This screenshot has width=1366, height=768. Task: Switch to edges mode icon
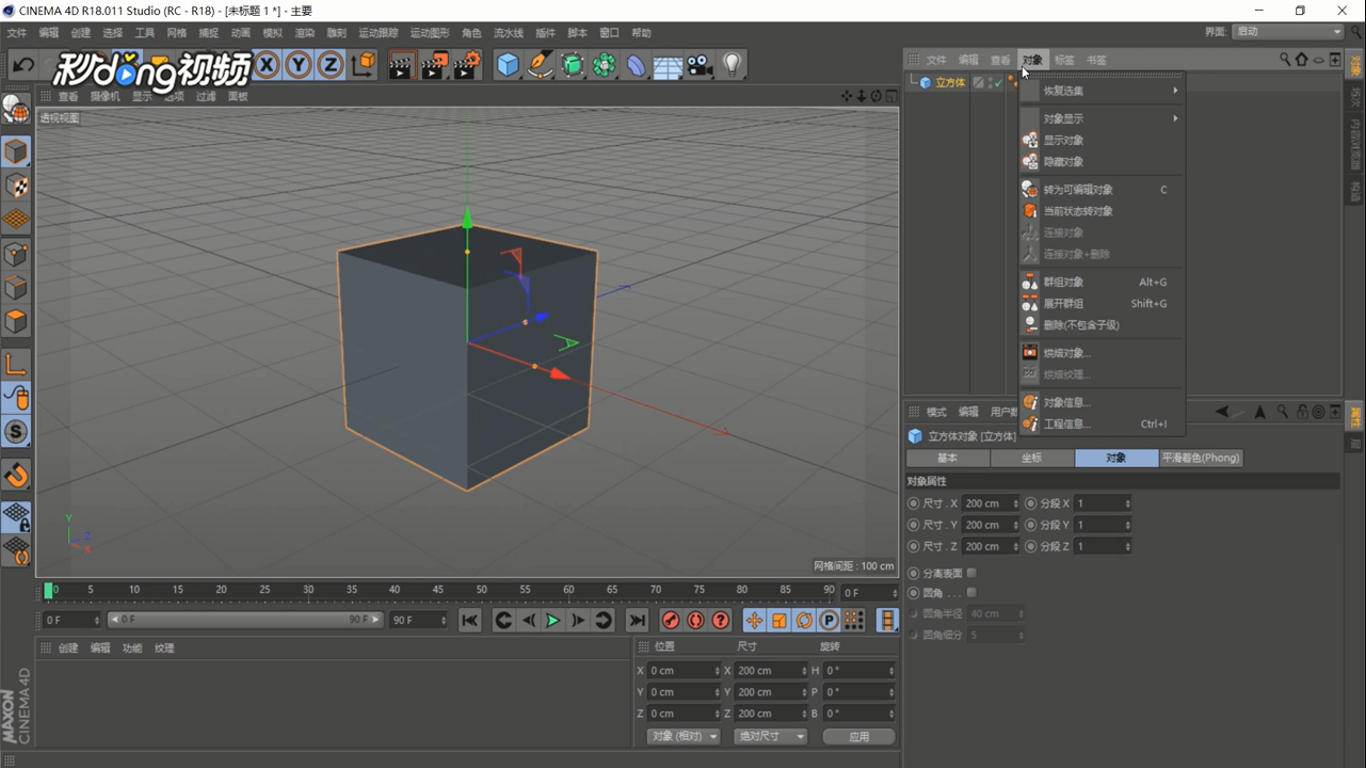16,288
